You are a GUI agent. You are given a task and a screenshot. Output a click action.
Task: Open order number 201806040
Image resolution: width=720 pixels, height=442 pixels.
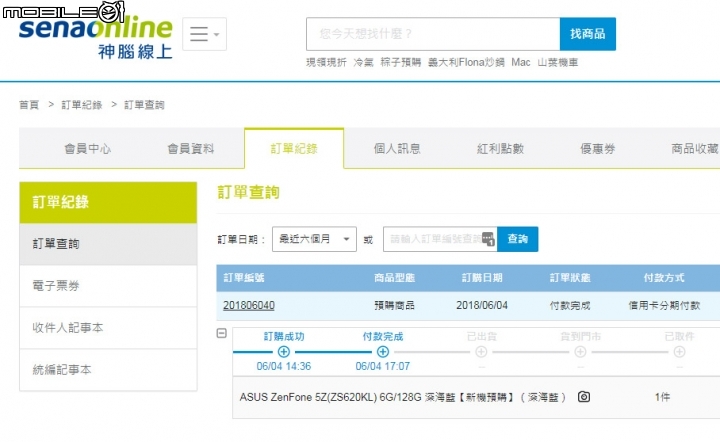pos(249,305)
